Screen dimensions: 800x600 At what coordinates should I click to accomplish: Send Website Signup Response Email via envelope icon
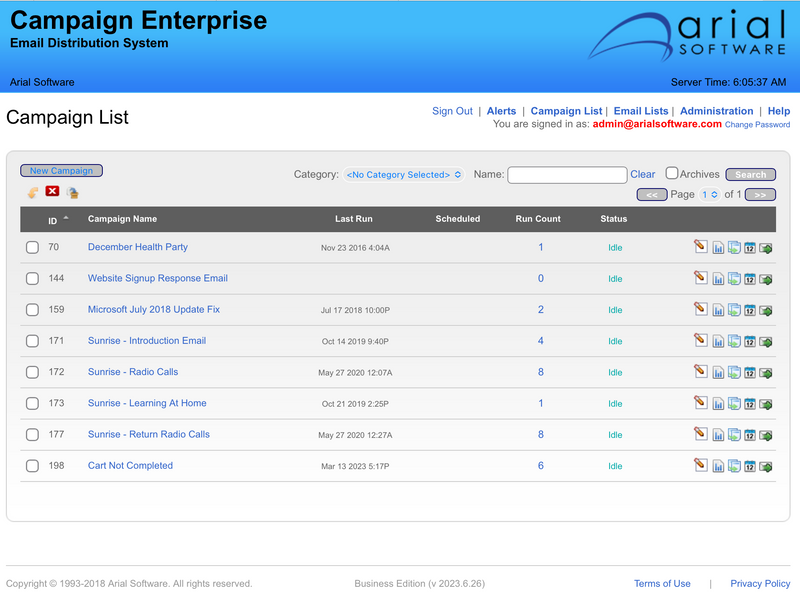point(766,280)
